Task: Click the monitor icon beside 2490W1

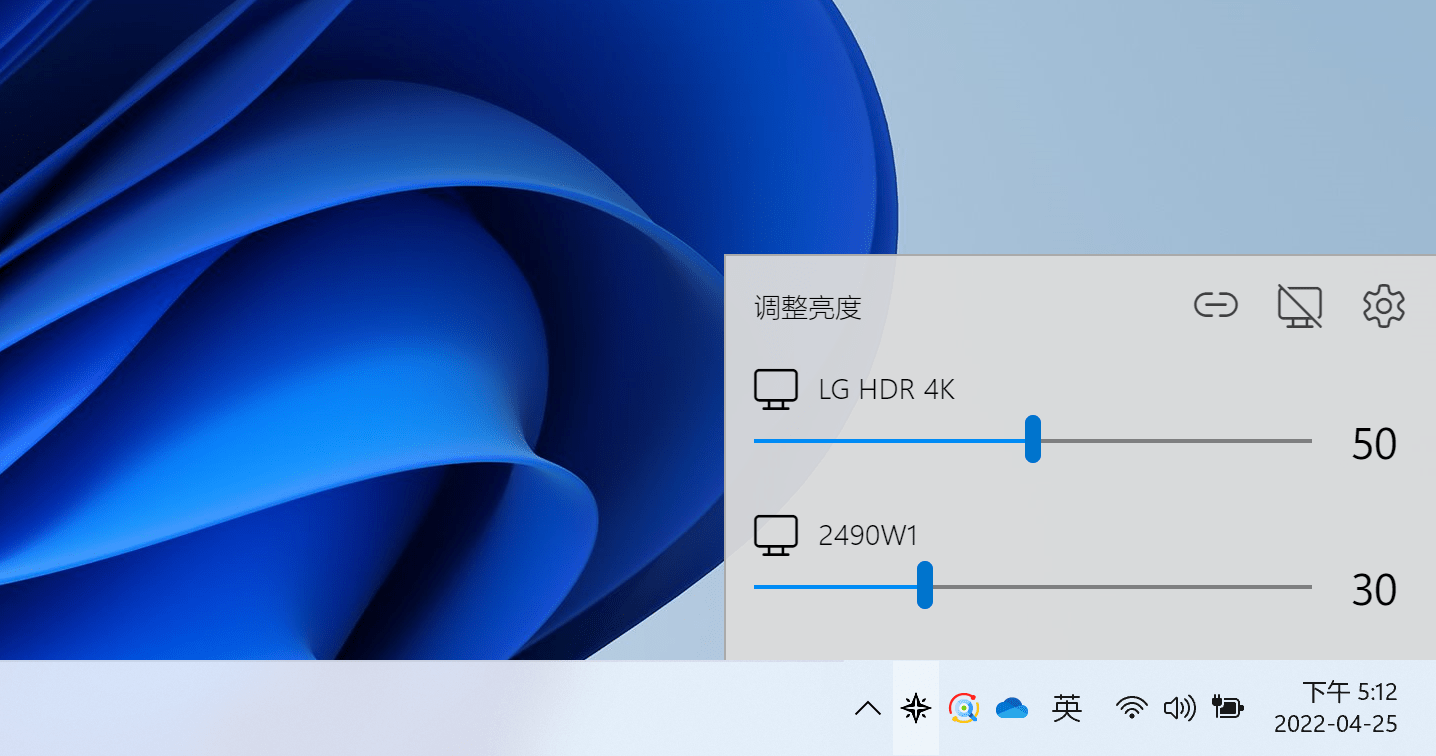Action: point(775,535)
